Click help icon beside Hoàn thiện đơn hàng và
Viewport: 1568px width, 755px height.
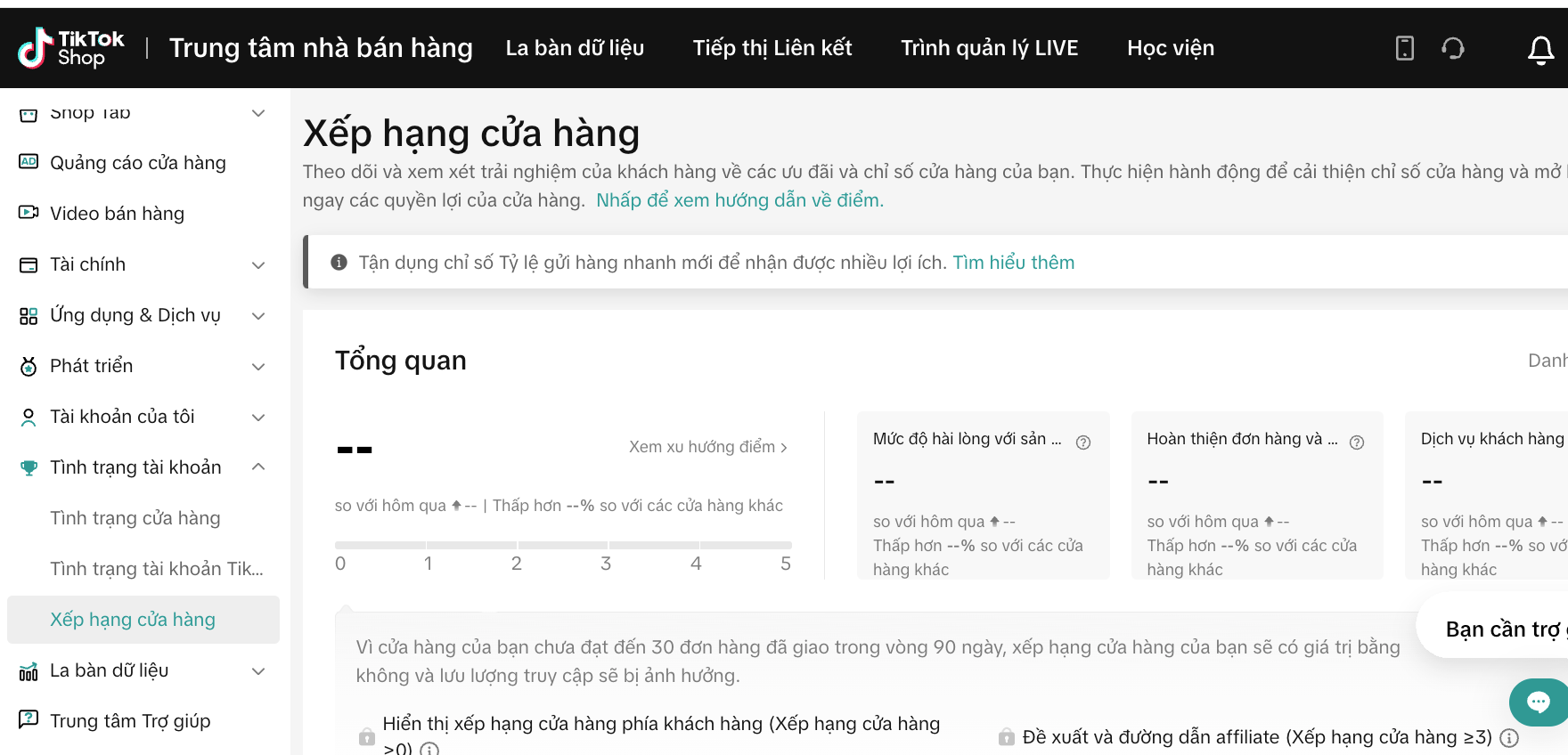coord(1357,442)
